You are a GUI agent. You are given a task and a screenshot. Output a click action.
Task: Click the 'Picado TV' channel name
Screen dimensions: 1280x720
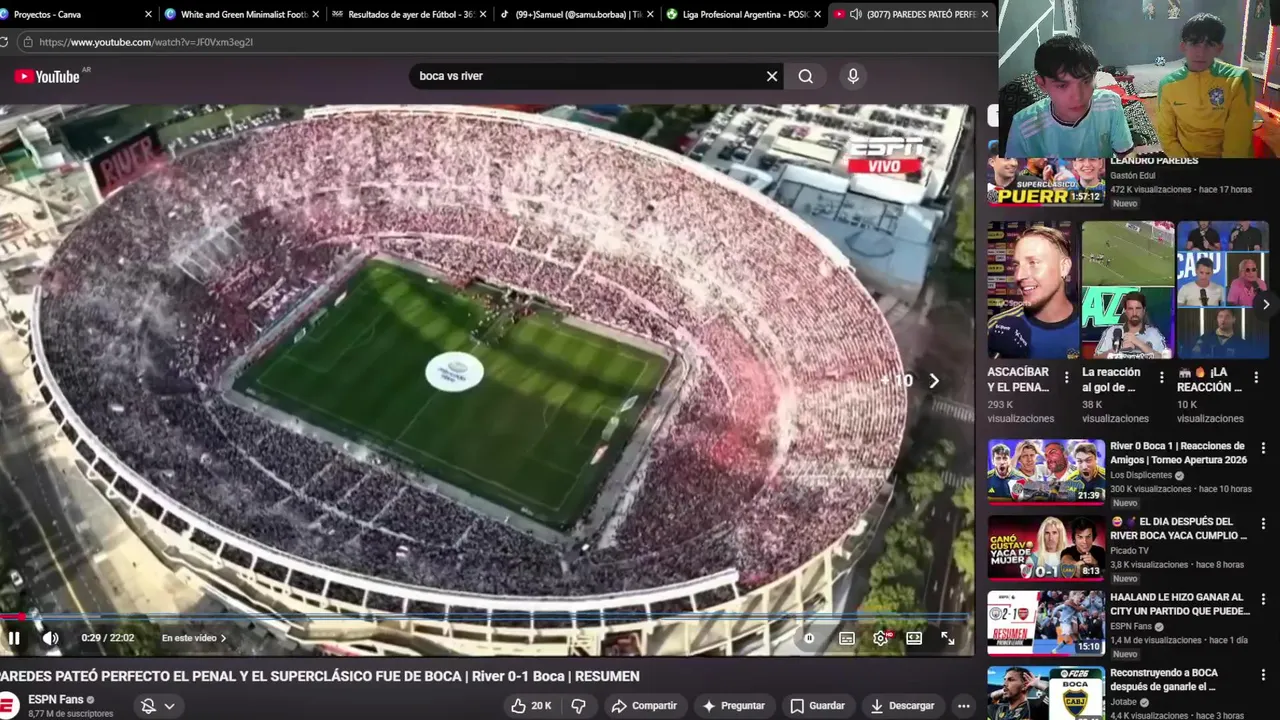pyautogui.click(x=1129, y=551)
